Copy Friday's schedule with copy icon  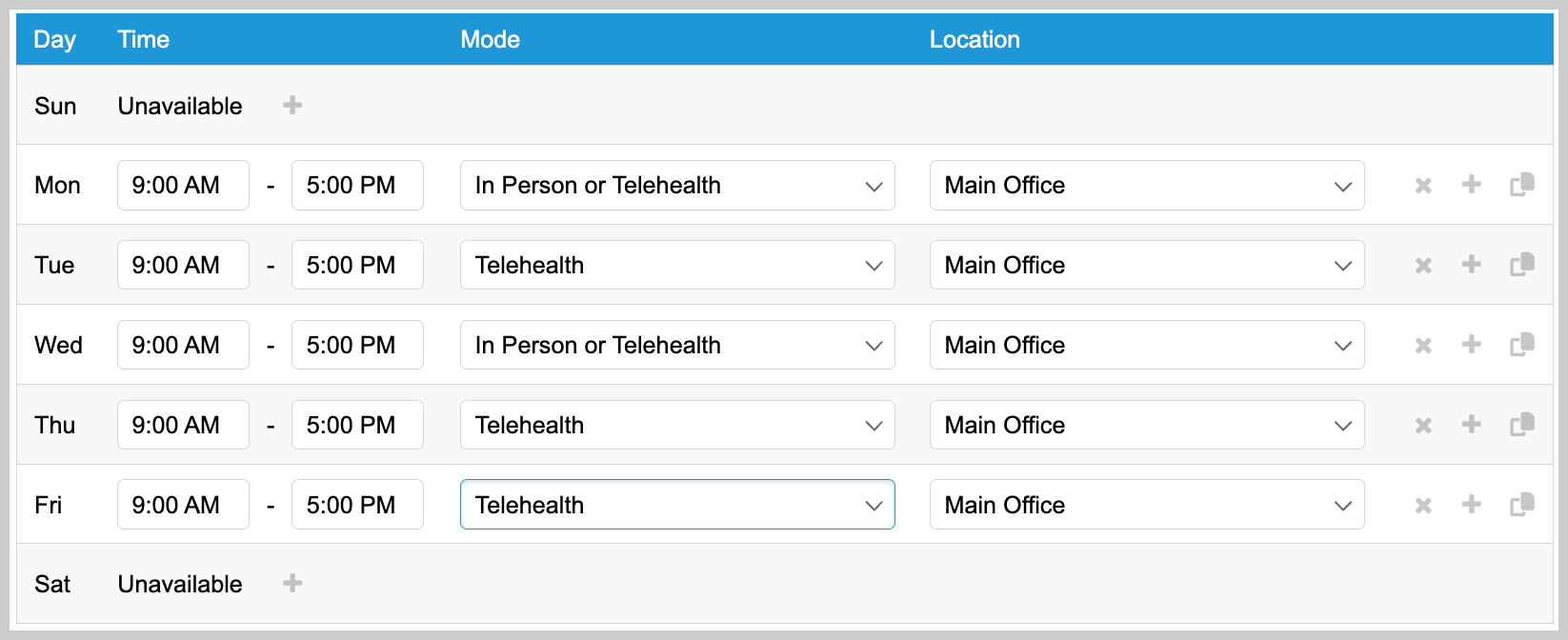pos(1521,505)
